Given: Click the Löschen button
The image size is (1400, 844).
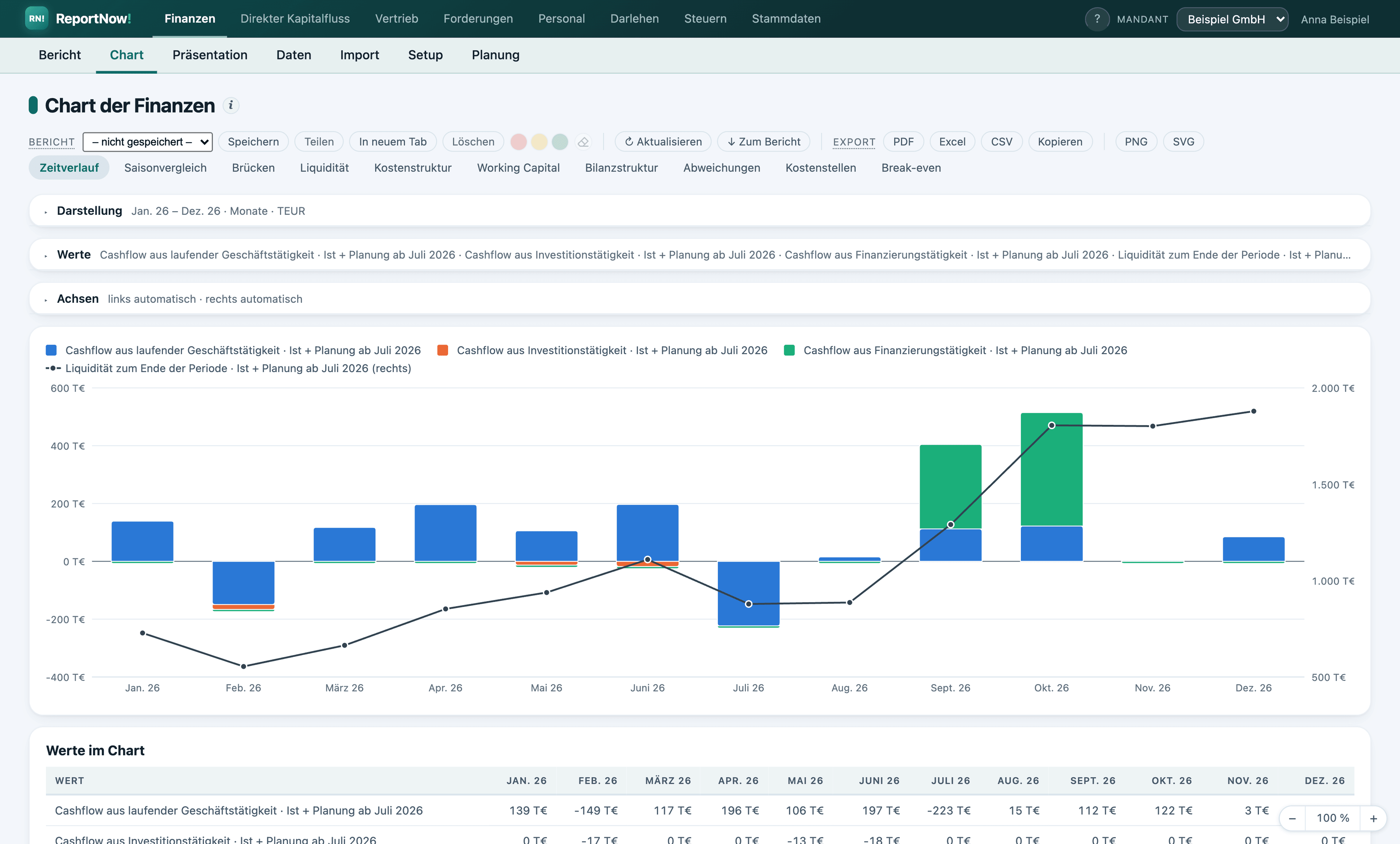Looking at the screenshot, I should point(473,142).
